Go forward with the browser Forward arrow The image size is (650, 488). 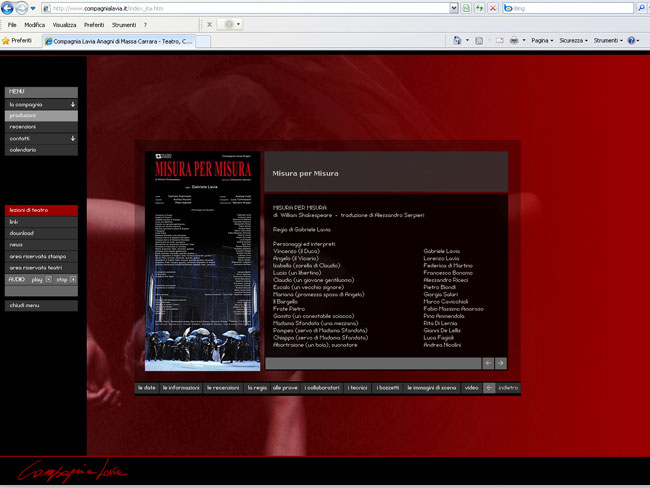tap(22, 8)
